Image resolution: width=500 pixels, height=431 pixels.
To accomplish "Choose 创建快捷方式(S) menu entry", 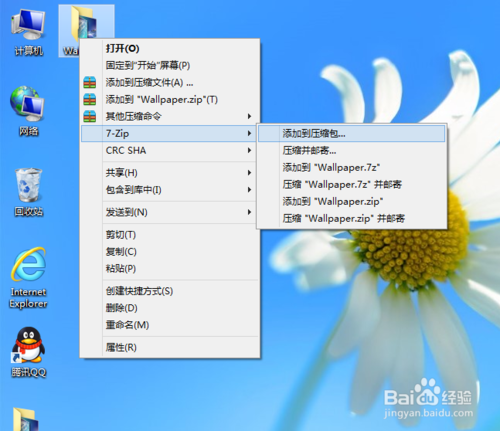I will pos(169,291).
